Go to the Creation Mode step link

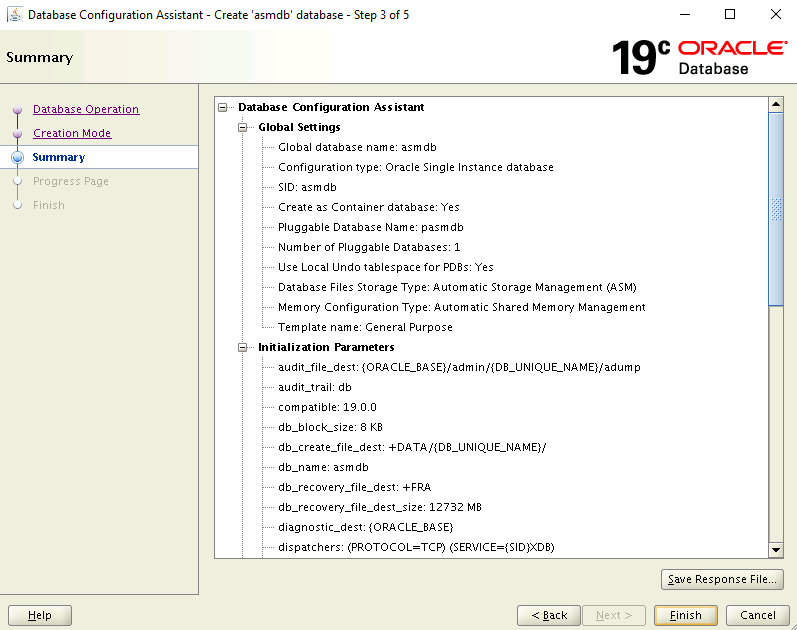[72, 133]
